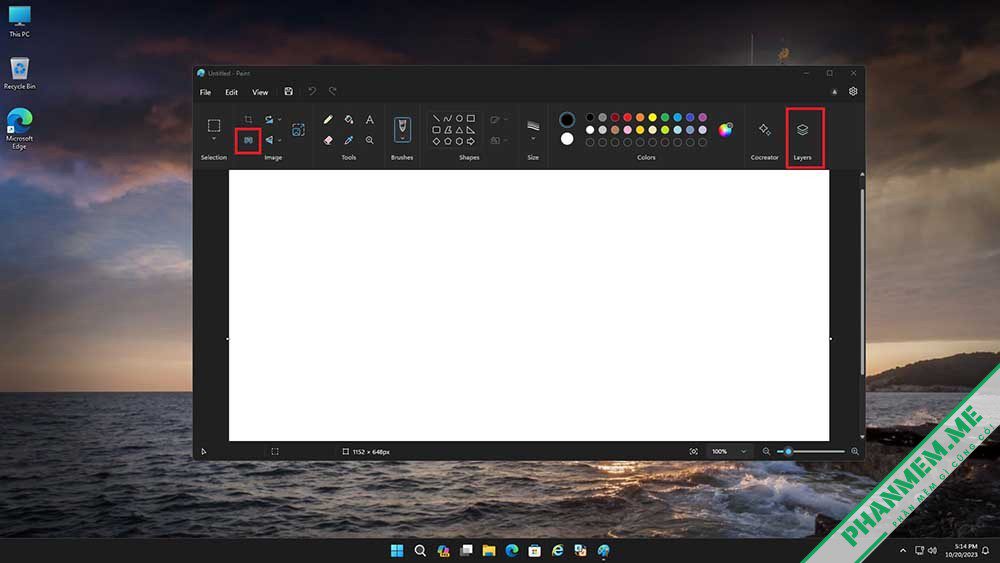Open the Edit menu

point(232,92)
